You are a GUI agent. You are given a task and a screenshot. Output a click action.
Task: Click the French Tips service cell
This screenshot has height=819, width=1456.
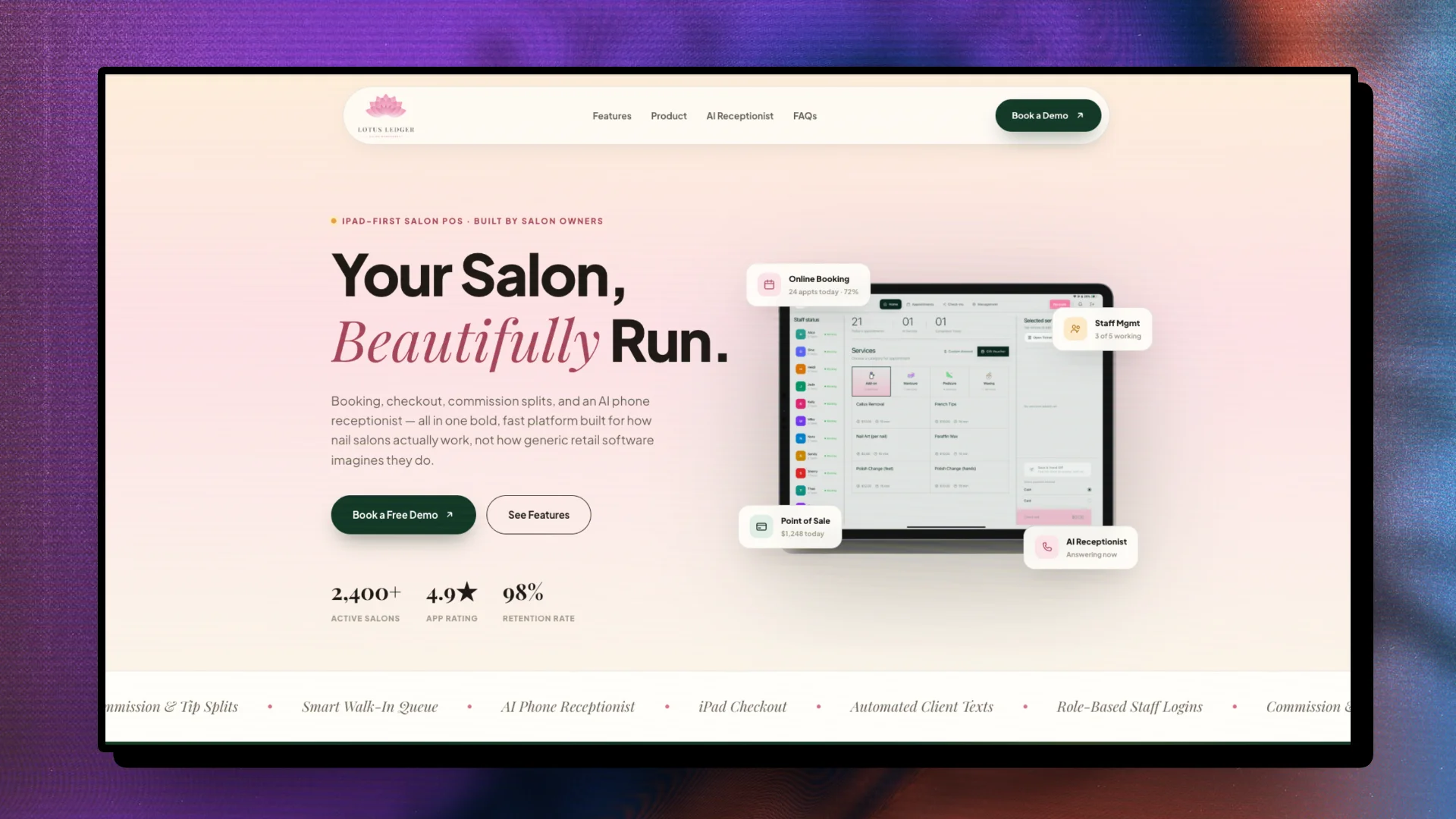970,413
